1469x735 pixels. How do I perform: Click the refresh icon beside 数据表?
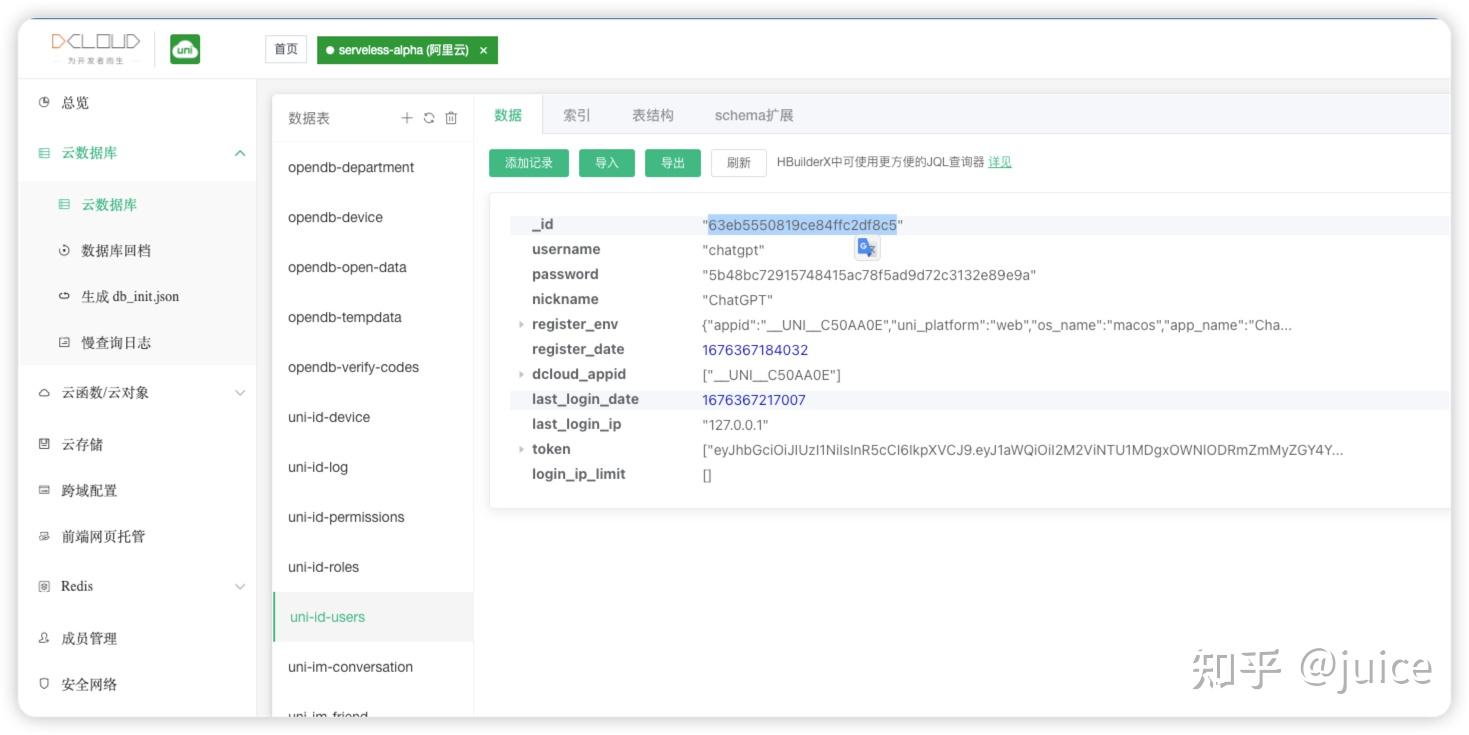(x=429, y=118)
